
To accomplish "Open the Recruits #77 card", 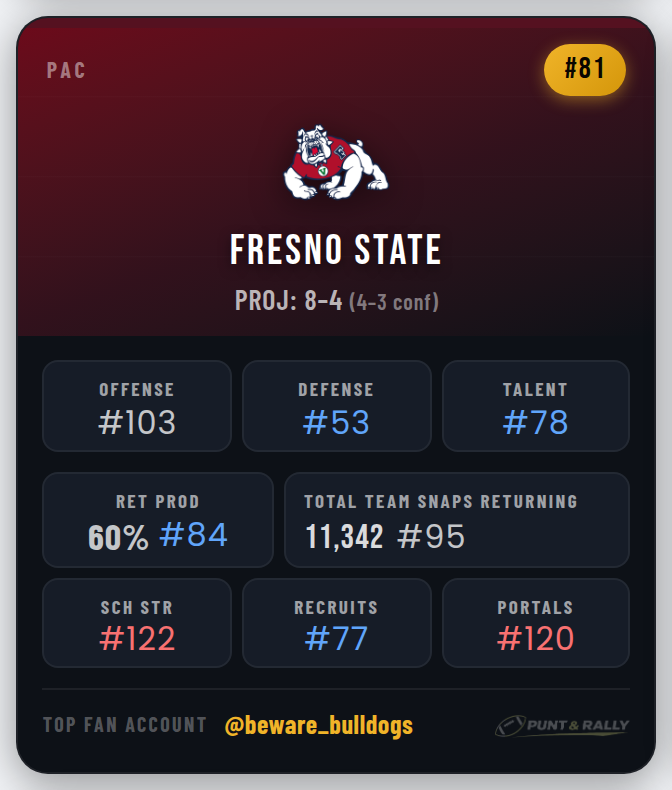I will [336, 623].
